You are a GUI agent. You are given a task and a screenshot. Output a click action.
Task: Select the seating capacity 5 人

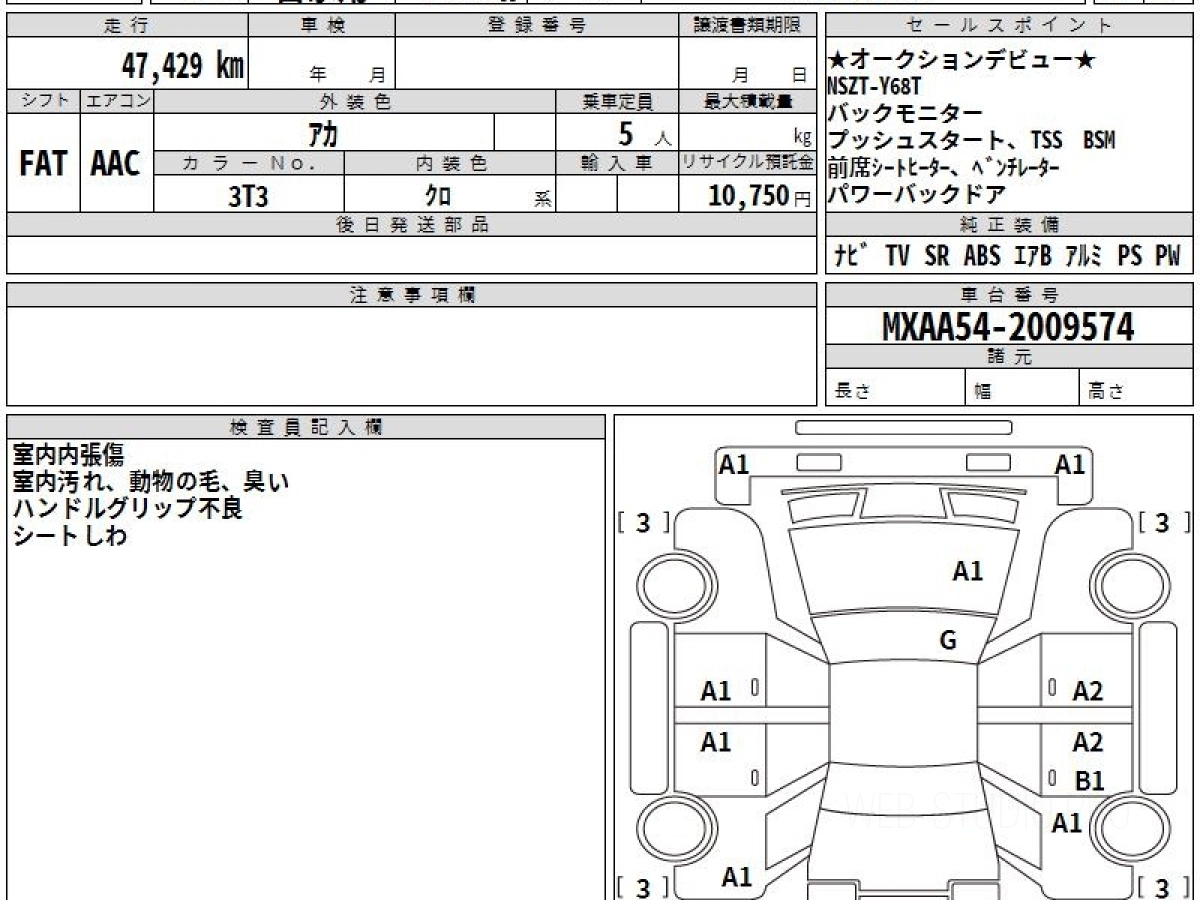[x=643, y=133]
